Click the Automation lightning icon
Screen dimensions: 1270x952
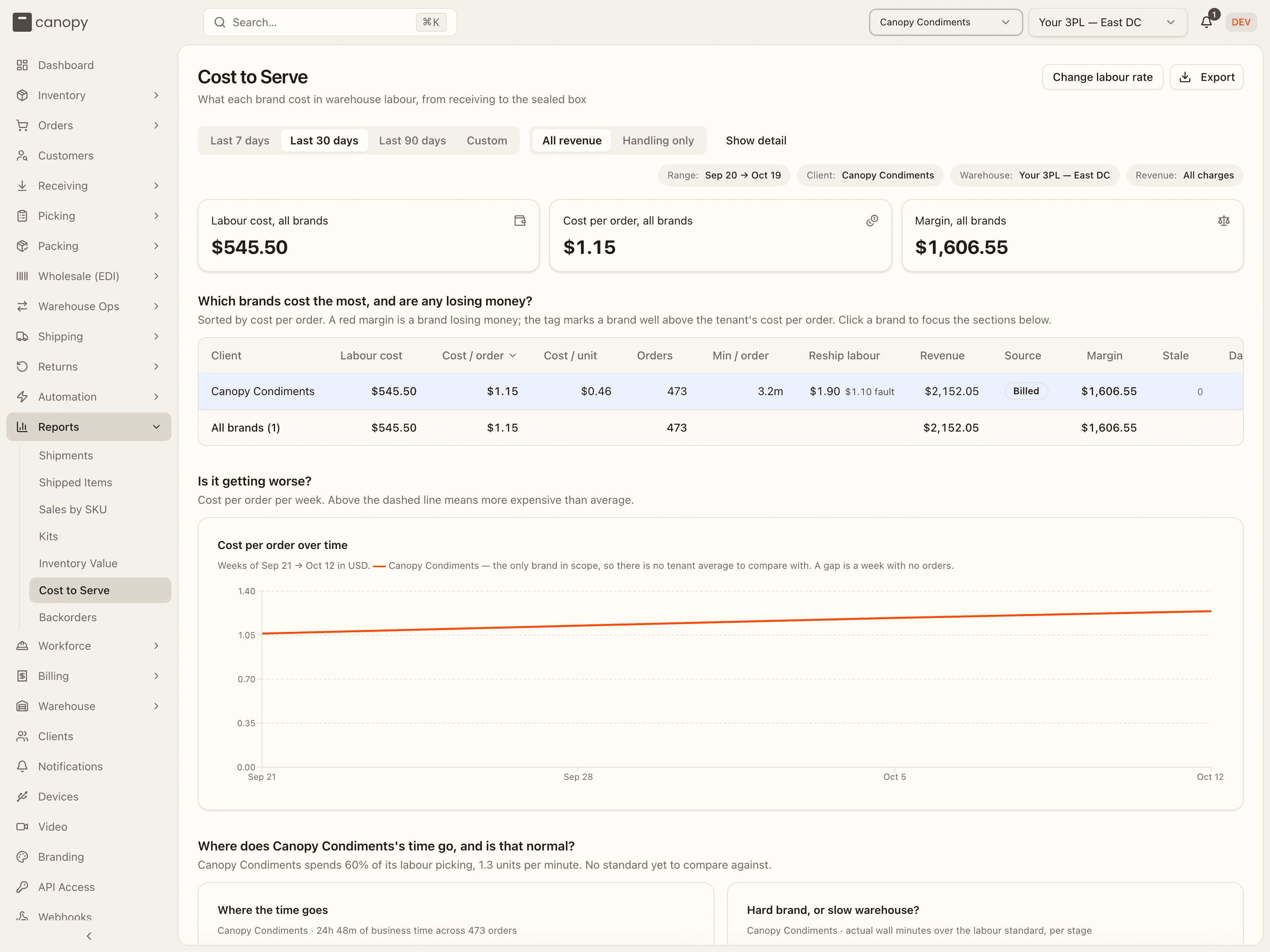(x=22, y=397)
